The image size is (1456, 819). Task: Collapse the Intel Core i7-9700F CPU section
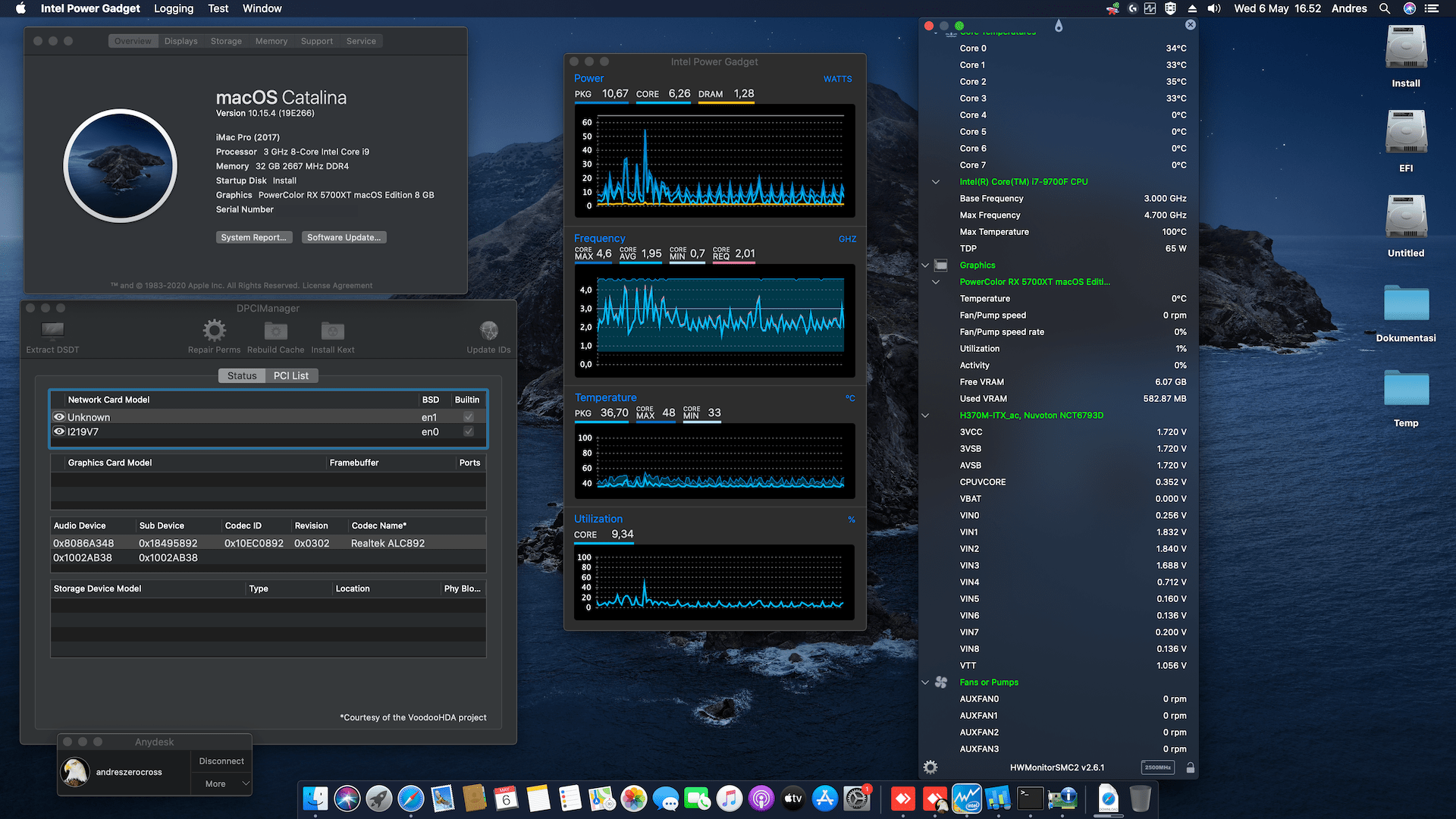pos(936,181)
